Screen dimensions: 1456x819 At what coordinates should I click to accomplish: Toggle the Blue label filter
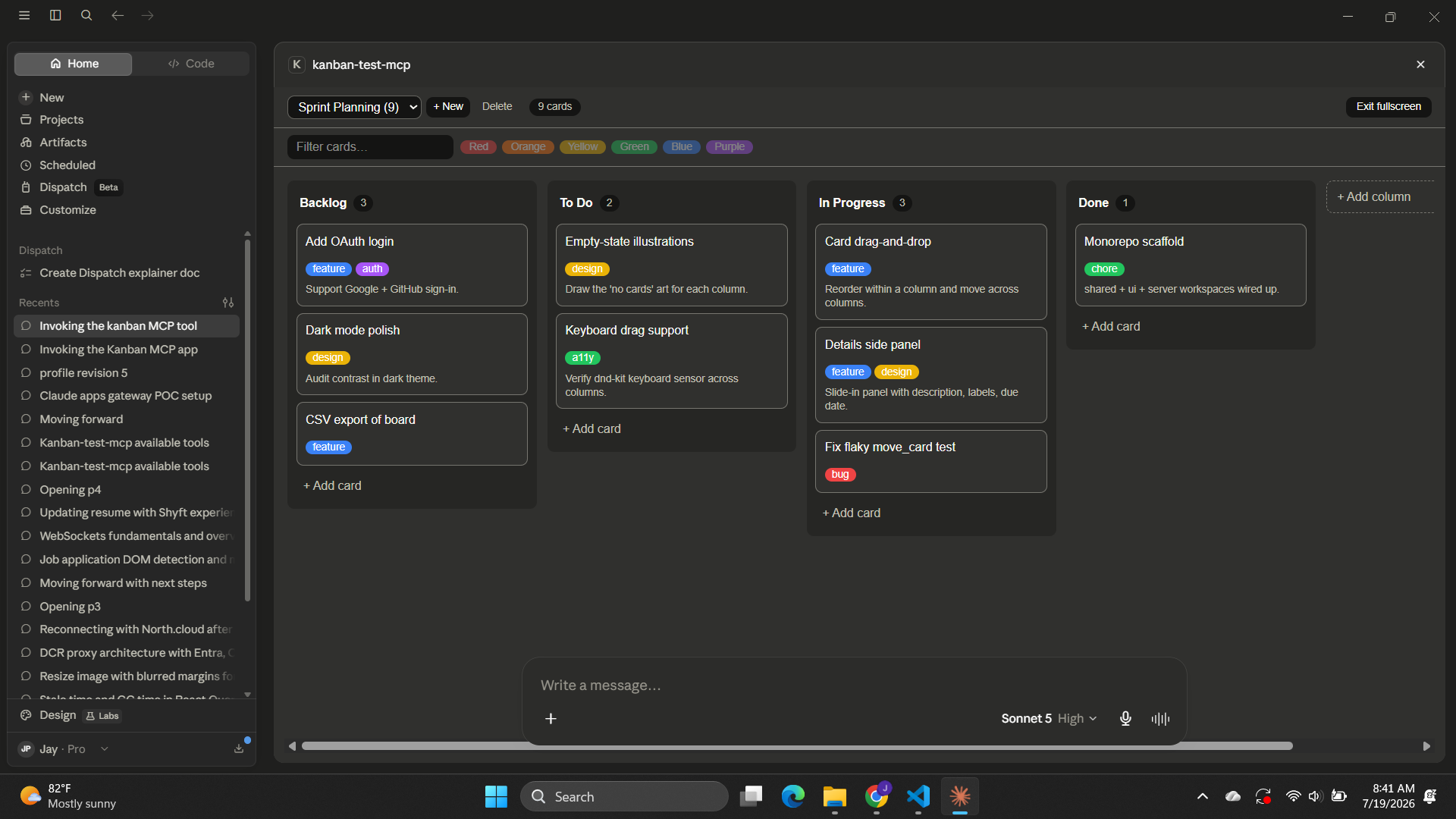[681, 146]
